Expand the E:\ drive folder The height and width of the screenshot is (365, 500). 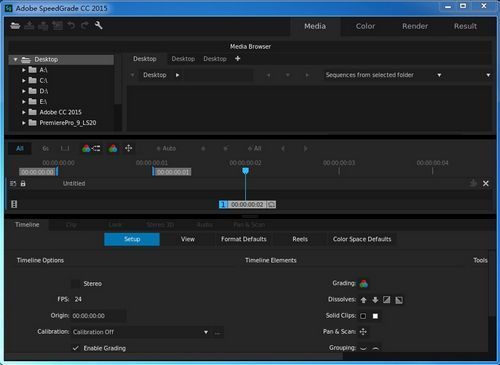pos(24,102)
